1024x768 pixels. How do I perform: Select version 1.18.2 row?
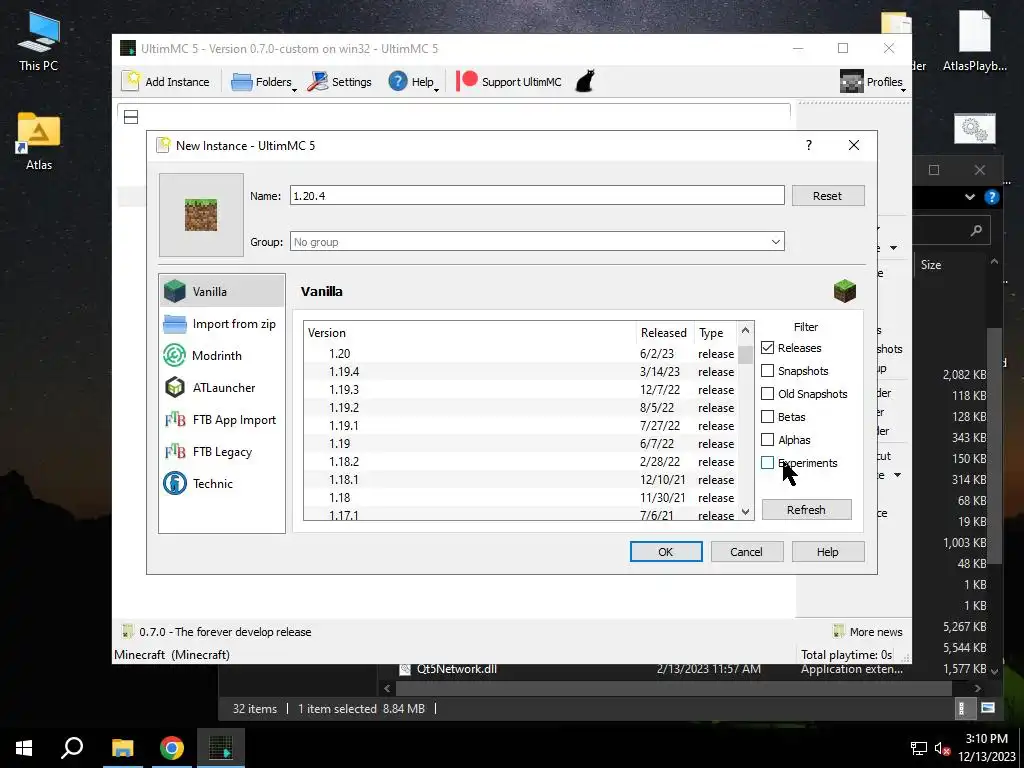520,461
